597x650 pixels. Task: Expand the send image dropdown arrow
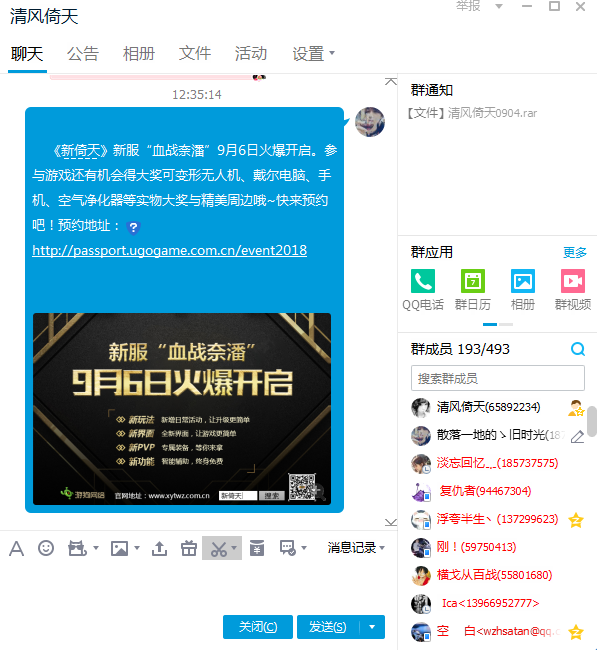click(x=137, y=548)
